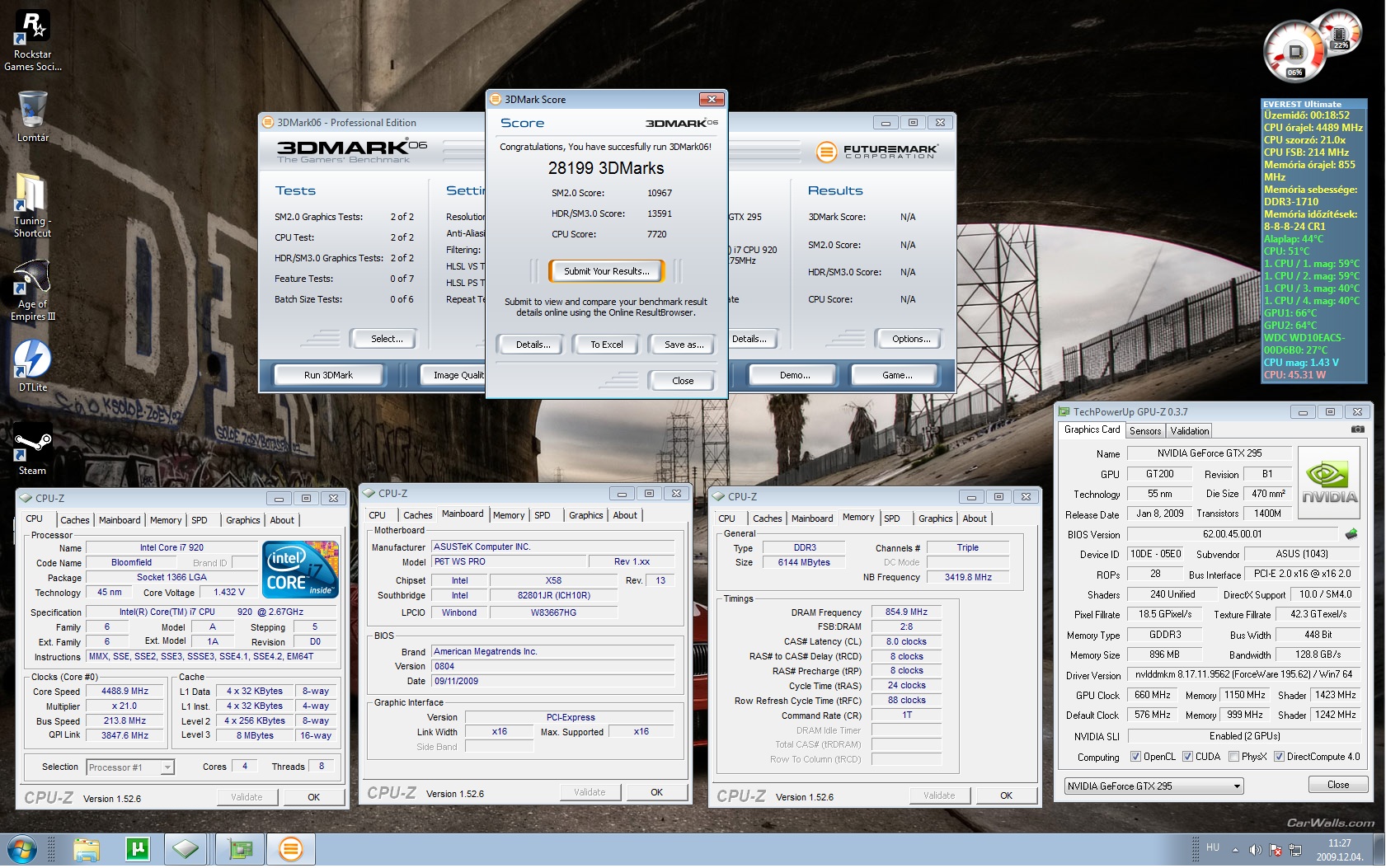Open the NVIDIA GeForce GTX 295 dropdown
This screenshot has height=868, width=1386.
1153,786
